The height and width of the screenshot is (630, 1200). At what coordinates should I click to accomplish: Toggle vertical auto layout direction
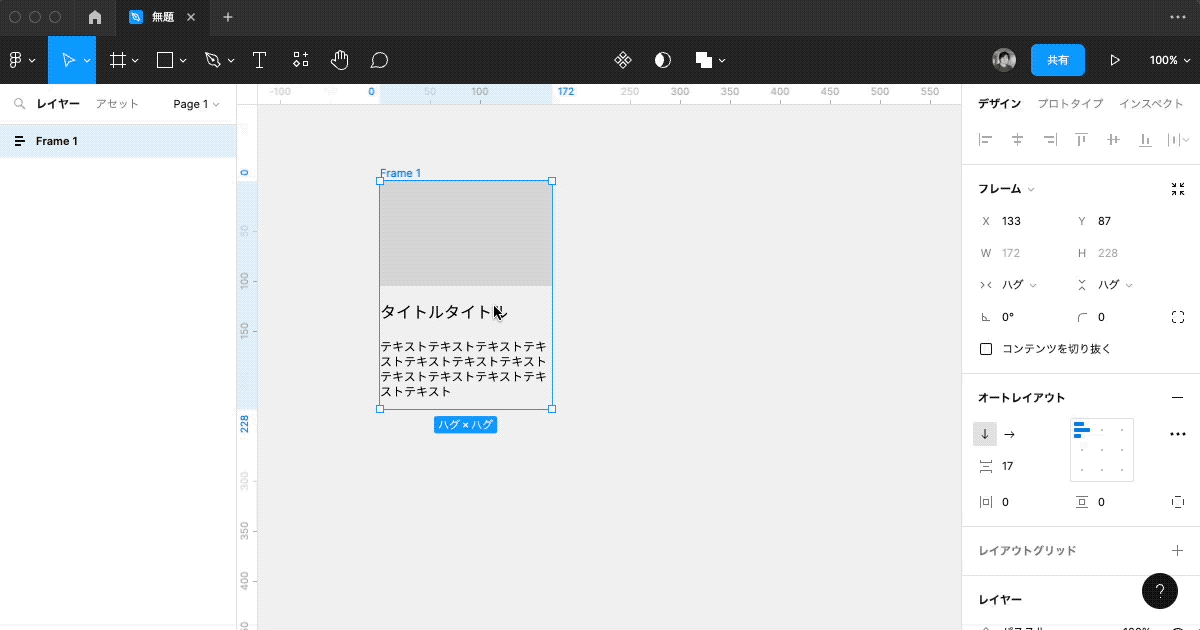(985, 434)
